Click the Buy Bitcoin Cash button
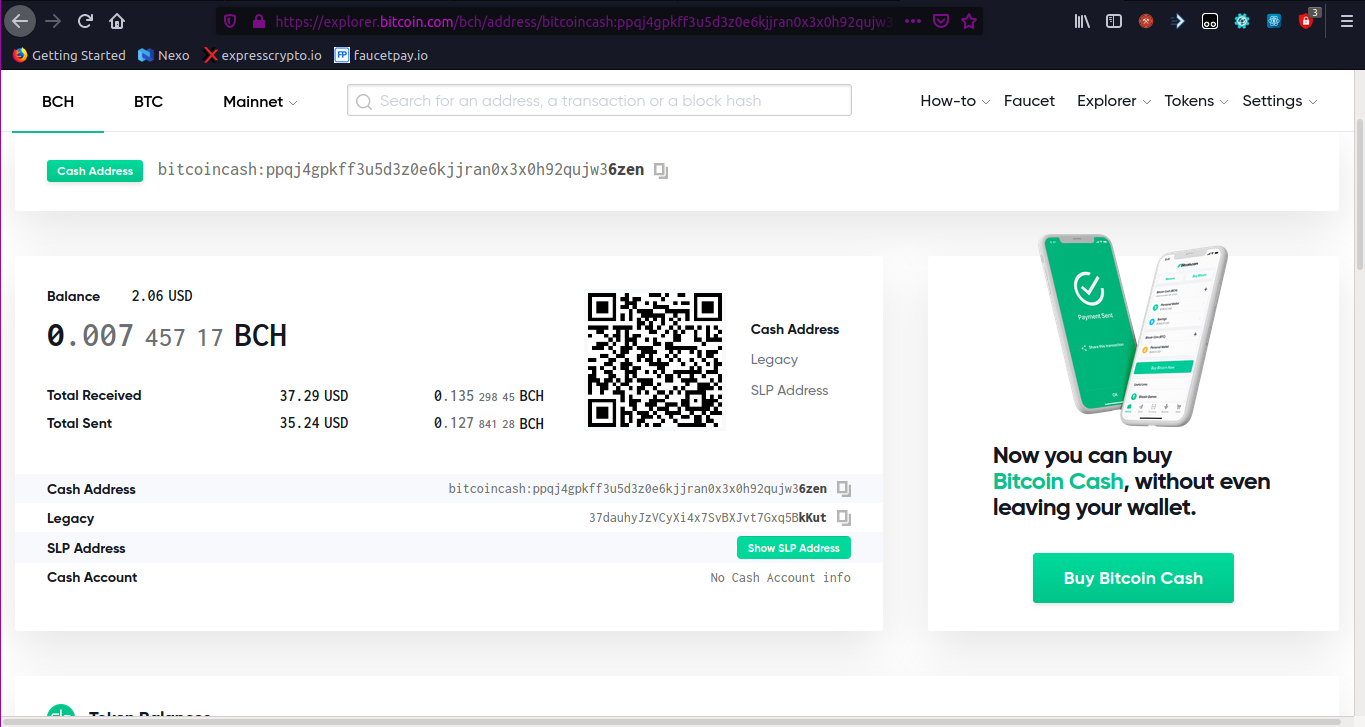Viewport: 1365px width, 727px height. click(x=1133, y=578)
